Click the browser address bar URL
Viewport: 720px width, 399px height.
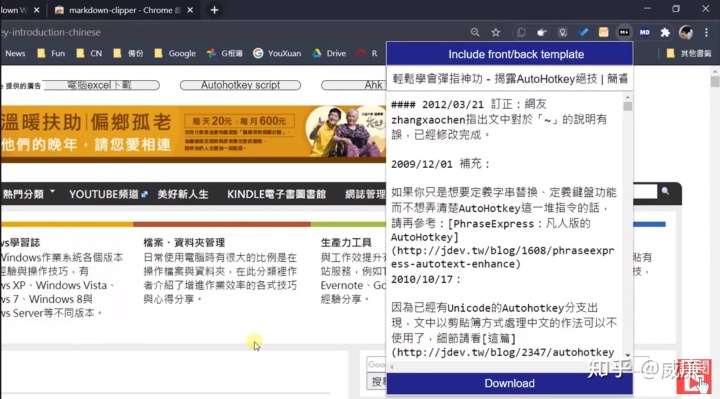point(51,32)
